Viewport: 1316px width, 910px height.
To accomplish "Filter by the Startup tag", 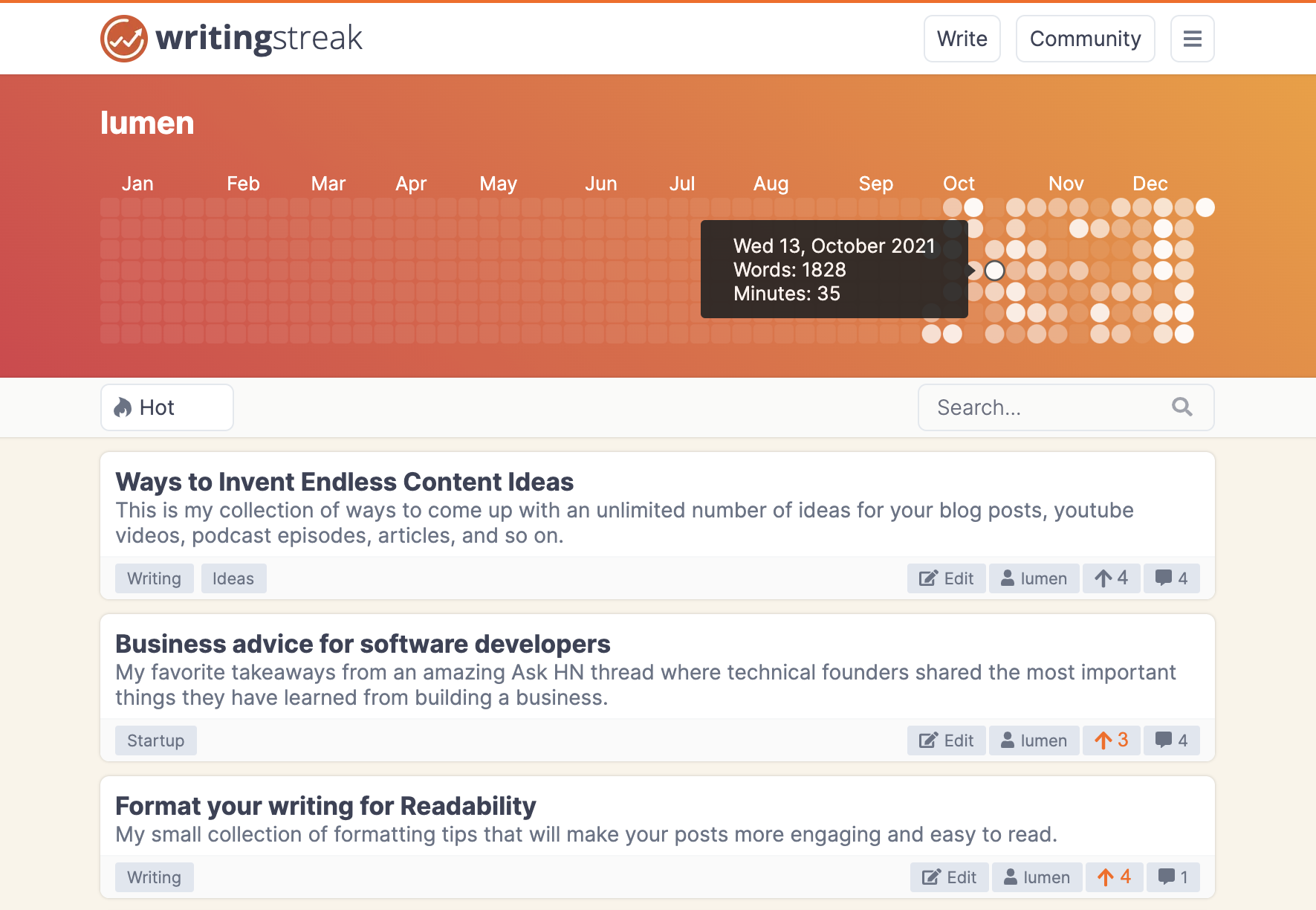I will (155, 740).
